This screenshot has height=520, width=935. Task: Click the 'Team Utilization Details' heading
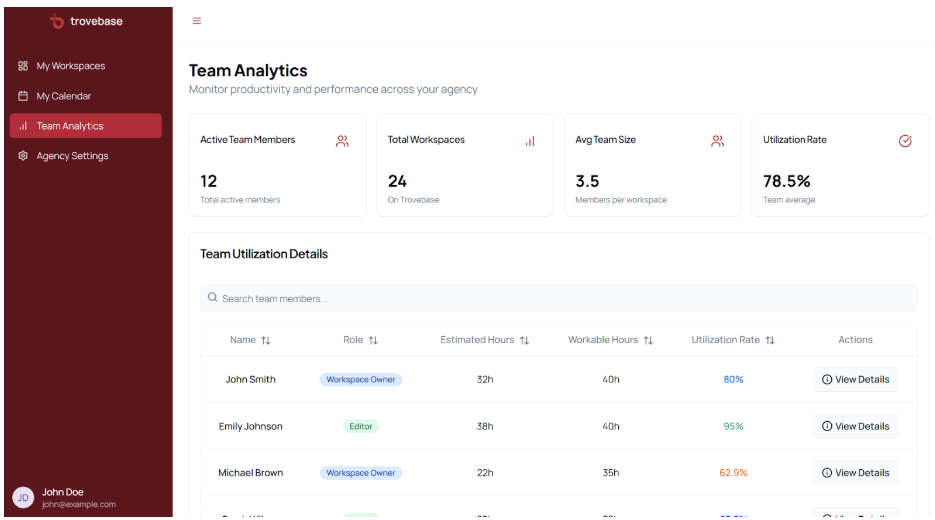(x=264, y=253)
